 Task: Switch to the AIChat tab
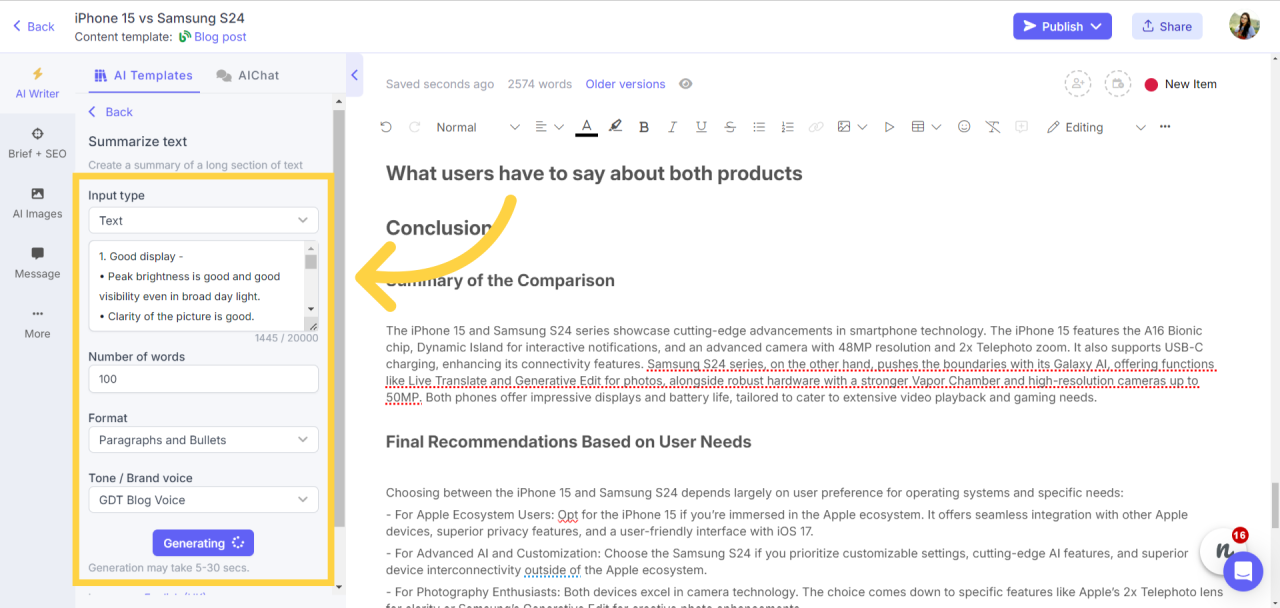247,74
